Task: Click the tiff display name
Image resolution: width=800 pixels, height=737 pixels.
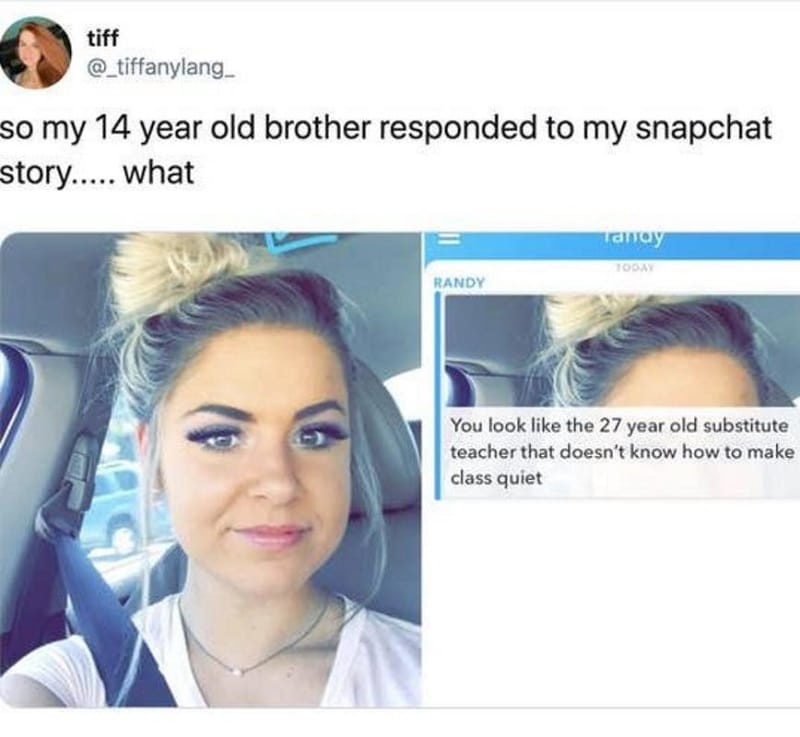Action: pos(103,38)
